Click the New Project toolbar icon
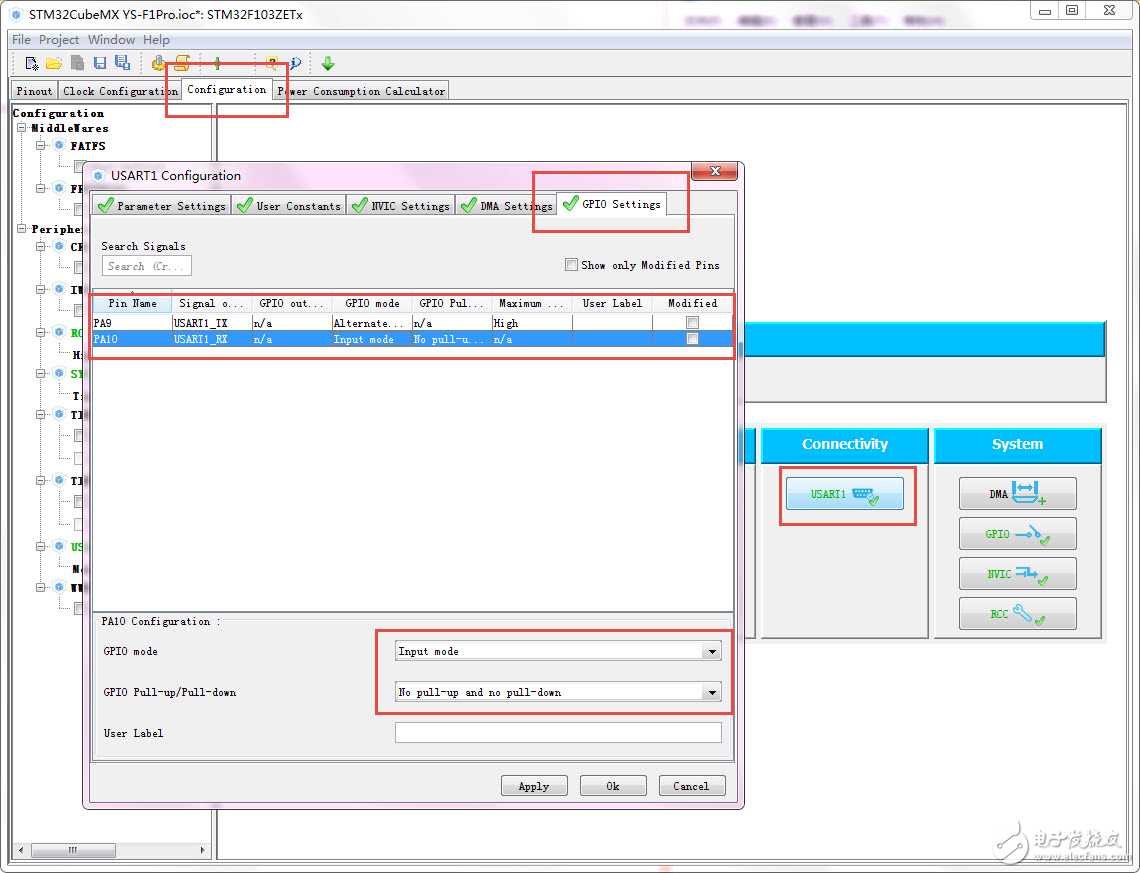 [x=31, y=63]
